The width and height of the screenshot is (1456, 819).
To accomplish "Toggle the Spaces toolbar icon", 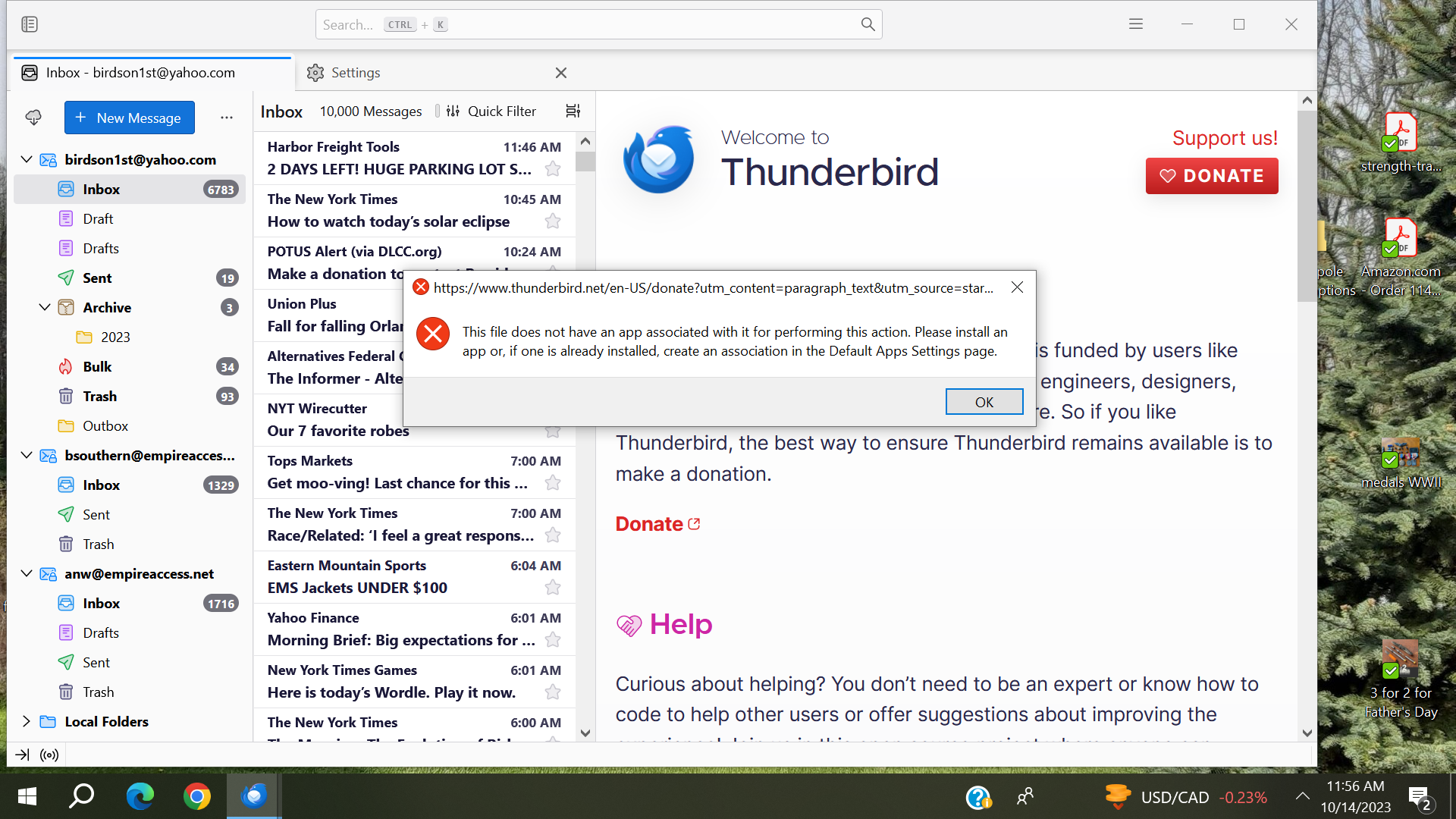I will click(x=30, y=24).
